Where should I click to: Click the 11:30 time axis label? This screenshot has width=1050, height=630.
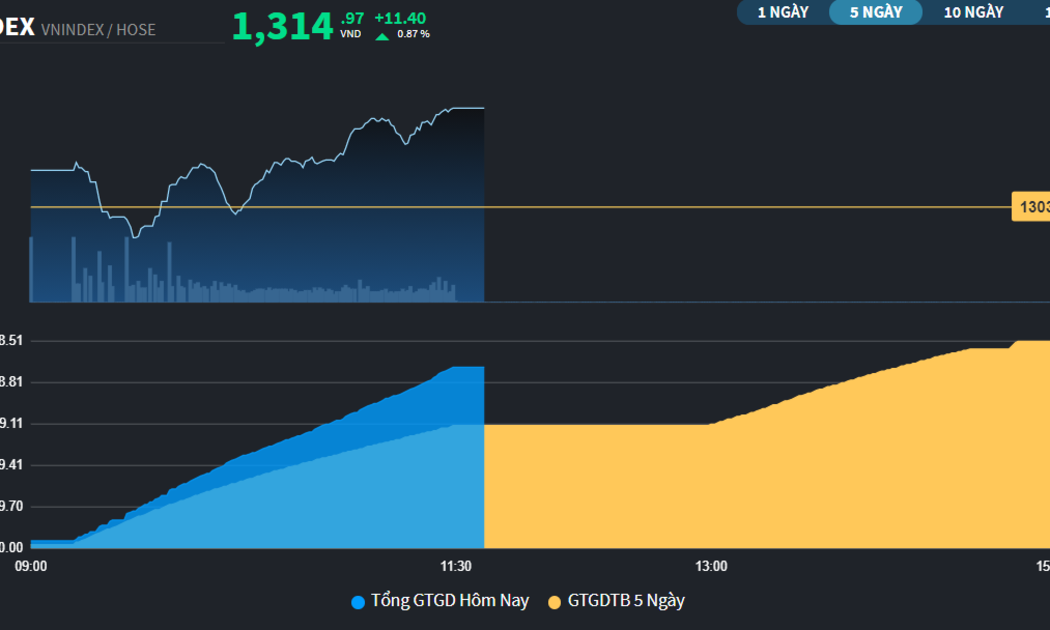pos(455,566)
